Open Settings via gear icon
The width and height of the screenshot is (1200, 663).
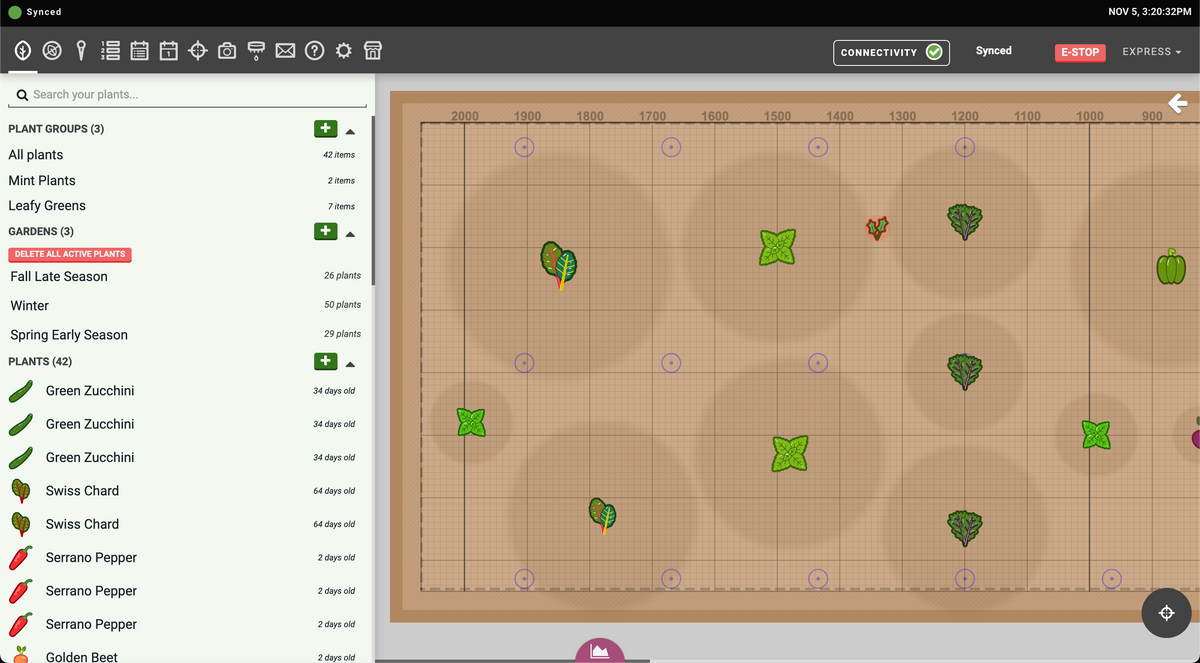tap(343, 50)
